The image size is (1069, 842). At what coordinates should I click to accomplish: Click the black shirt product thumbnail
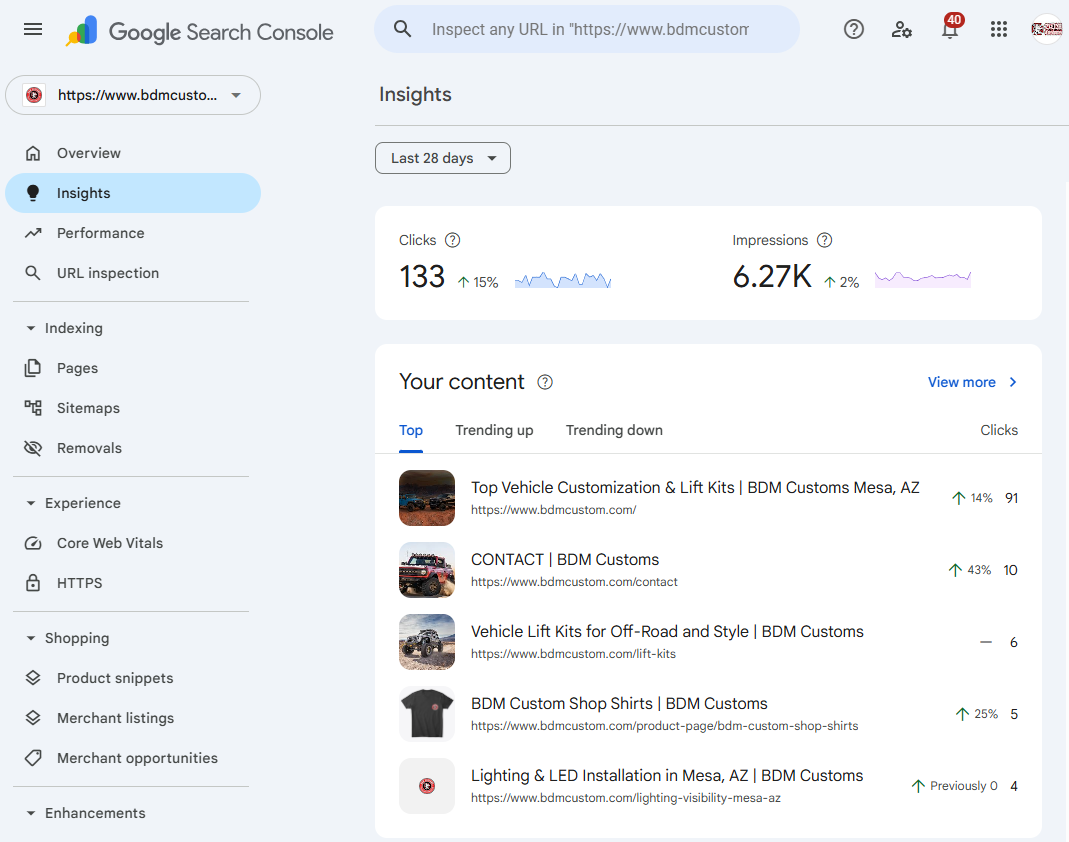(427, 714)
